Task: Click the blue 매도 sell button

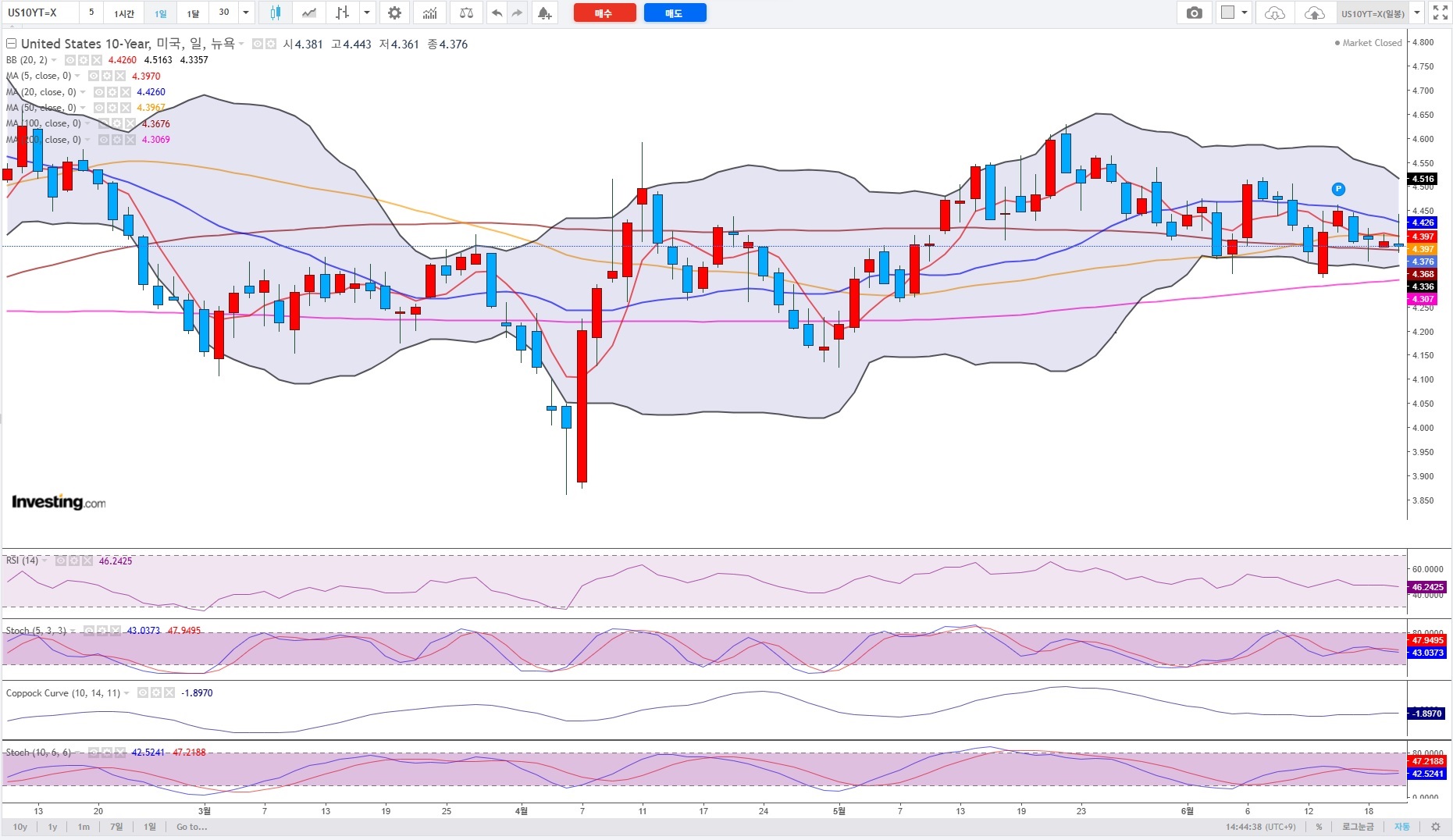Action: (675, 13)
